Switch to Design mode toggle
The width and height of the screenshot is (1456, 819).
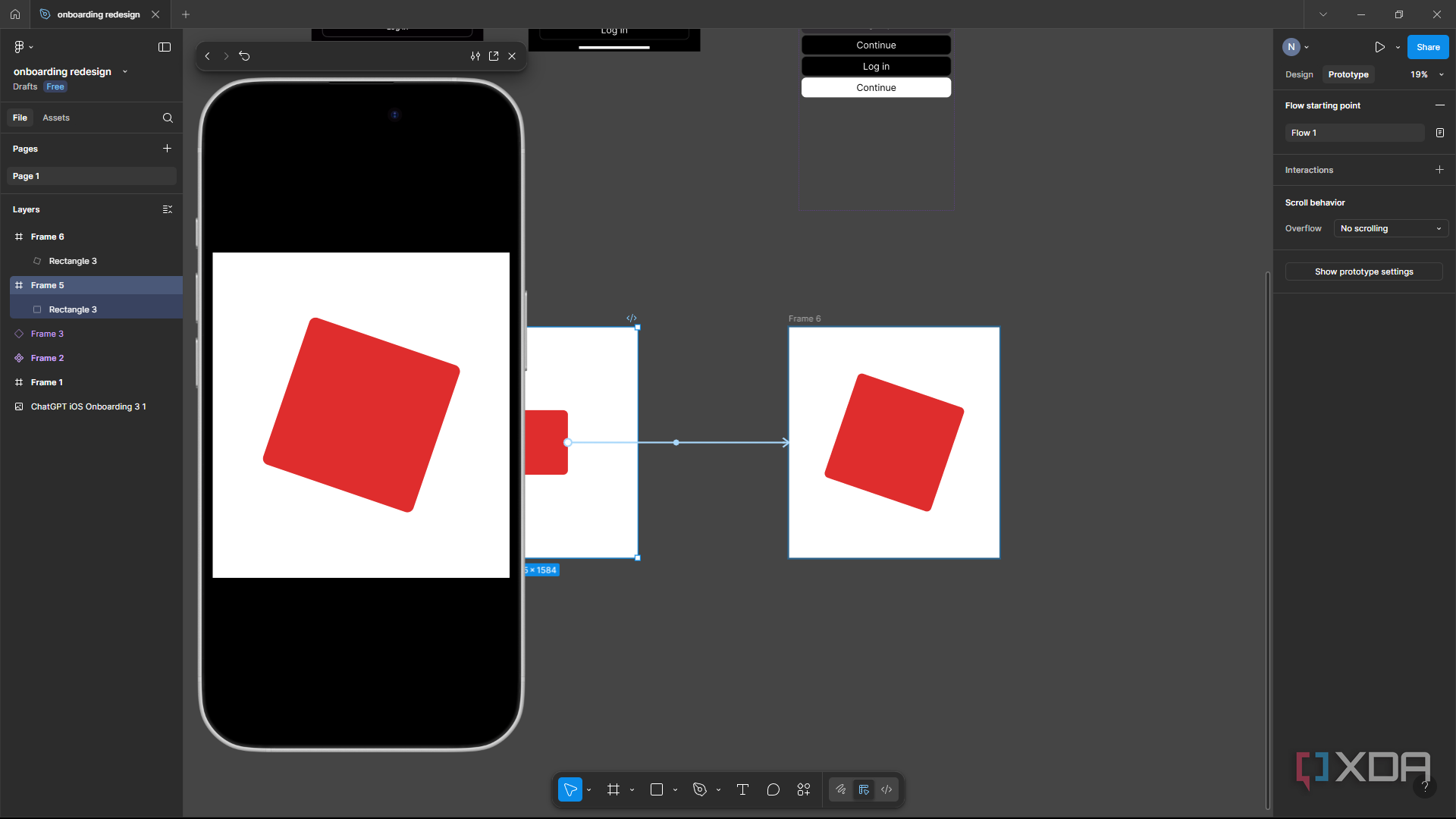point(864,789)
